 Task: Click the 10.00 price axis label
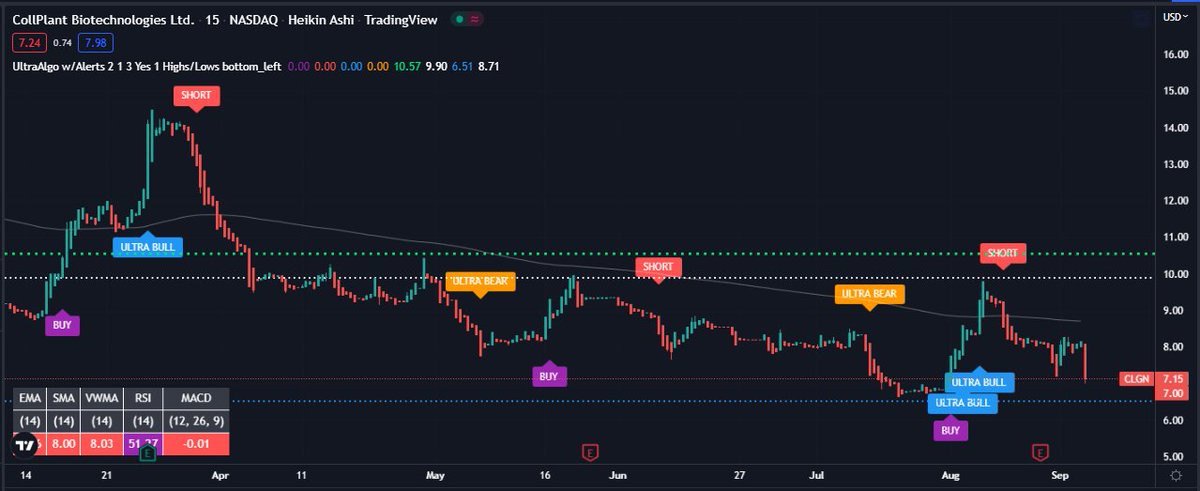point(1173,274)
